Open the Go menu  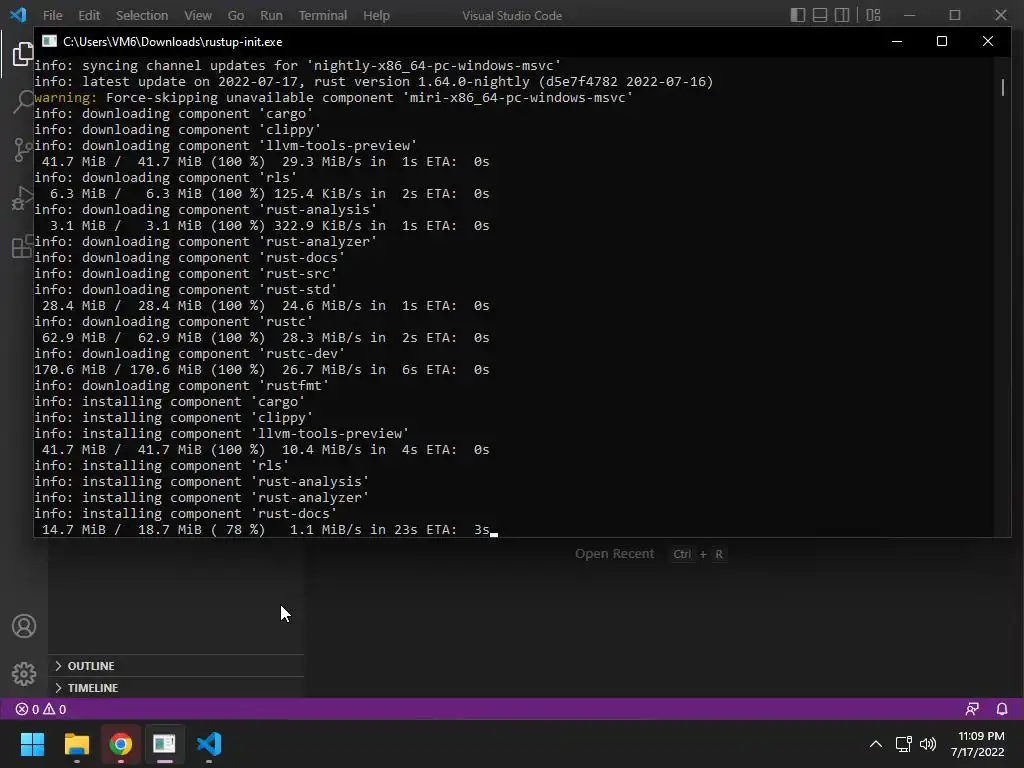[236, 15]
